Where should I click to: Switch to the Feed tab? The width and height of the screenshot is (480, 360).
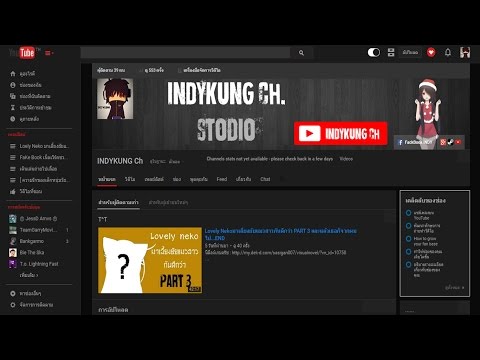tap(222, 179)
